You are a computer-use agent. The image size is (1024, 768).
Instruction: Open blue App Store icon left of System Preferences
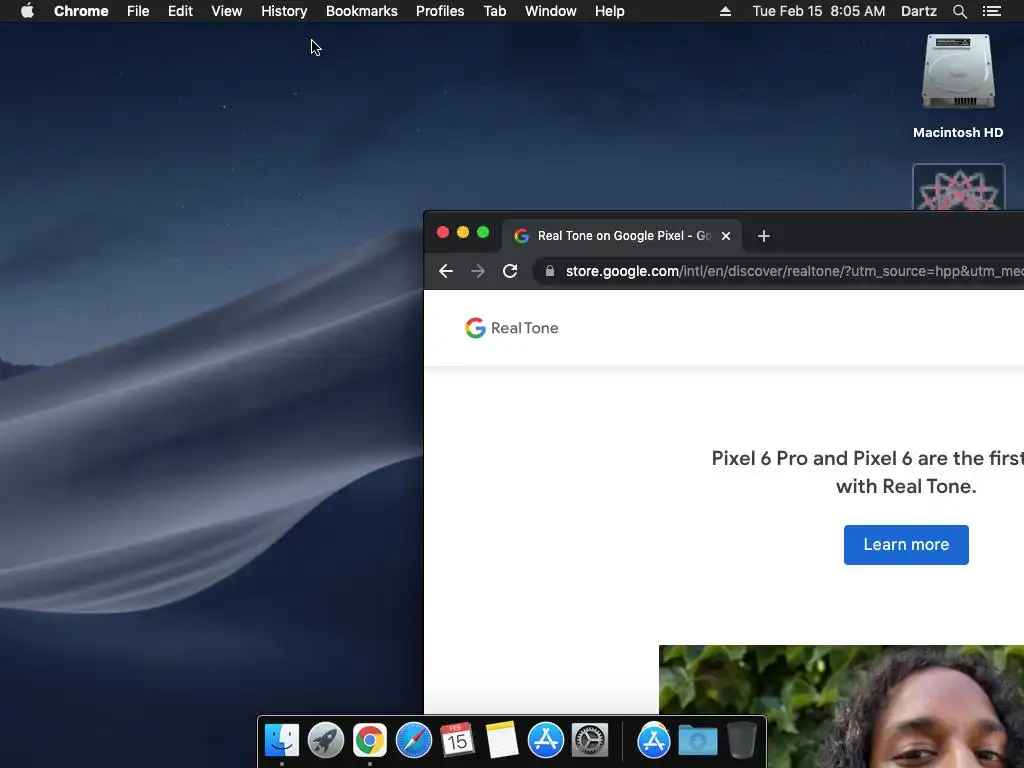pos(545,740)
